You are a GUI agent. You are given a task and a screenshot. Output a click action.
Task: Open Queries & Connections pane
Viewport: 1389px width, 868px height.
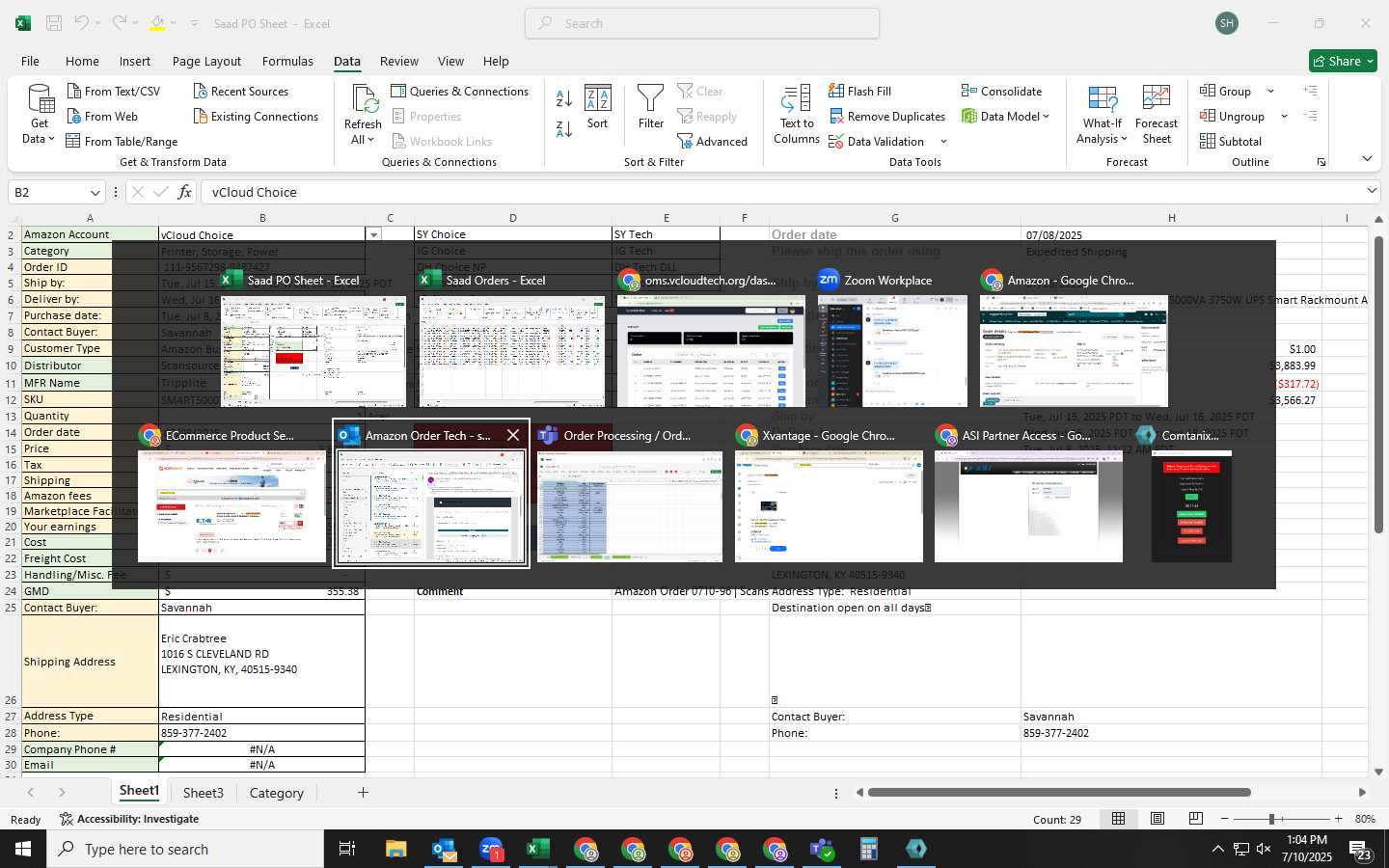click(460, 91)
